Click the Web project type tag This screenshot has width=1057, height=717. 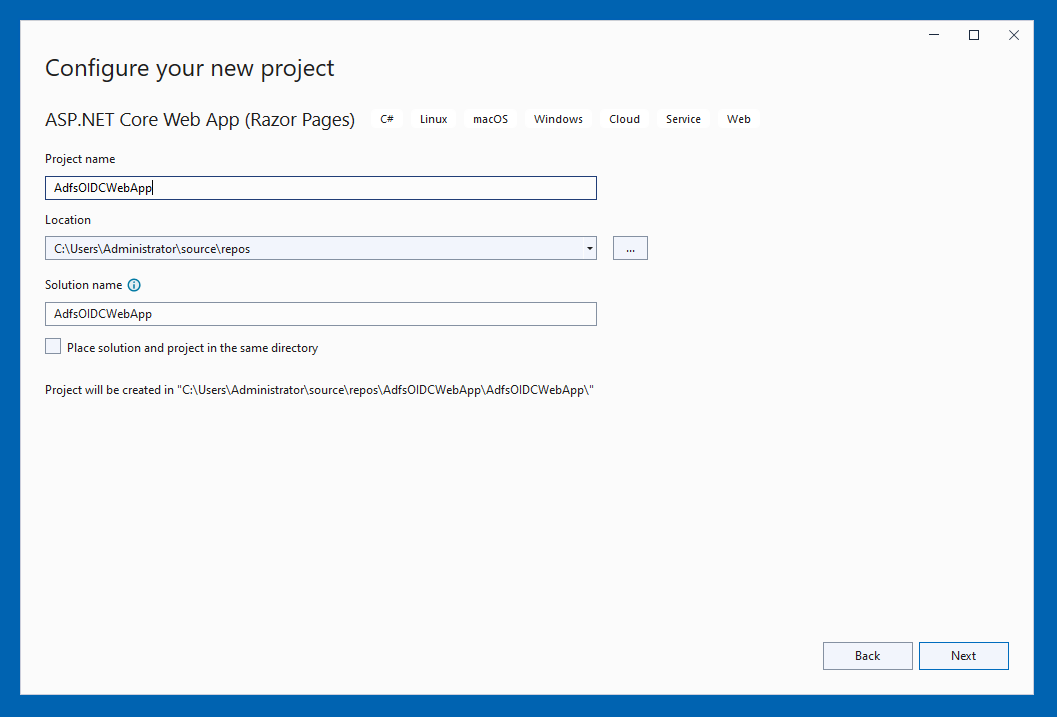(x=738, y=118)
